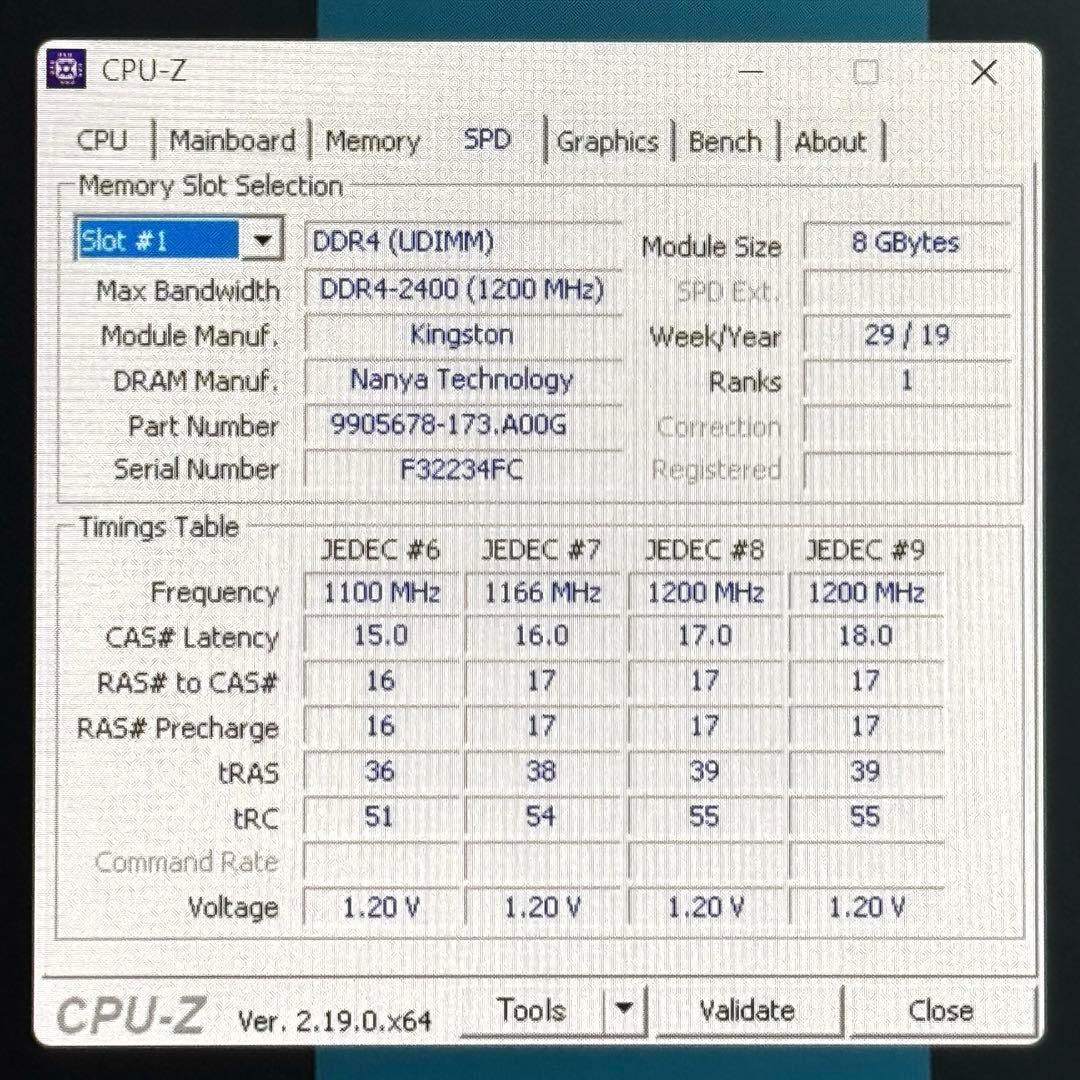Click the Kingston module manufacturer value
Viewport: 1080px width, 1080px height.
pyautogui.click(x=463, y=335)
